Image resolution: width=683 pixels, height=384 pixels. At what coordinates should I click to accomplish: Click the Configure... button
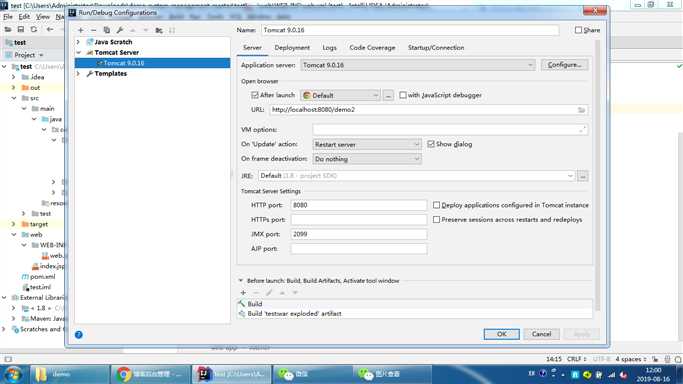[x=565, y=65]
